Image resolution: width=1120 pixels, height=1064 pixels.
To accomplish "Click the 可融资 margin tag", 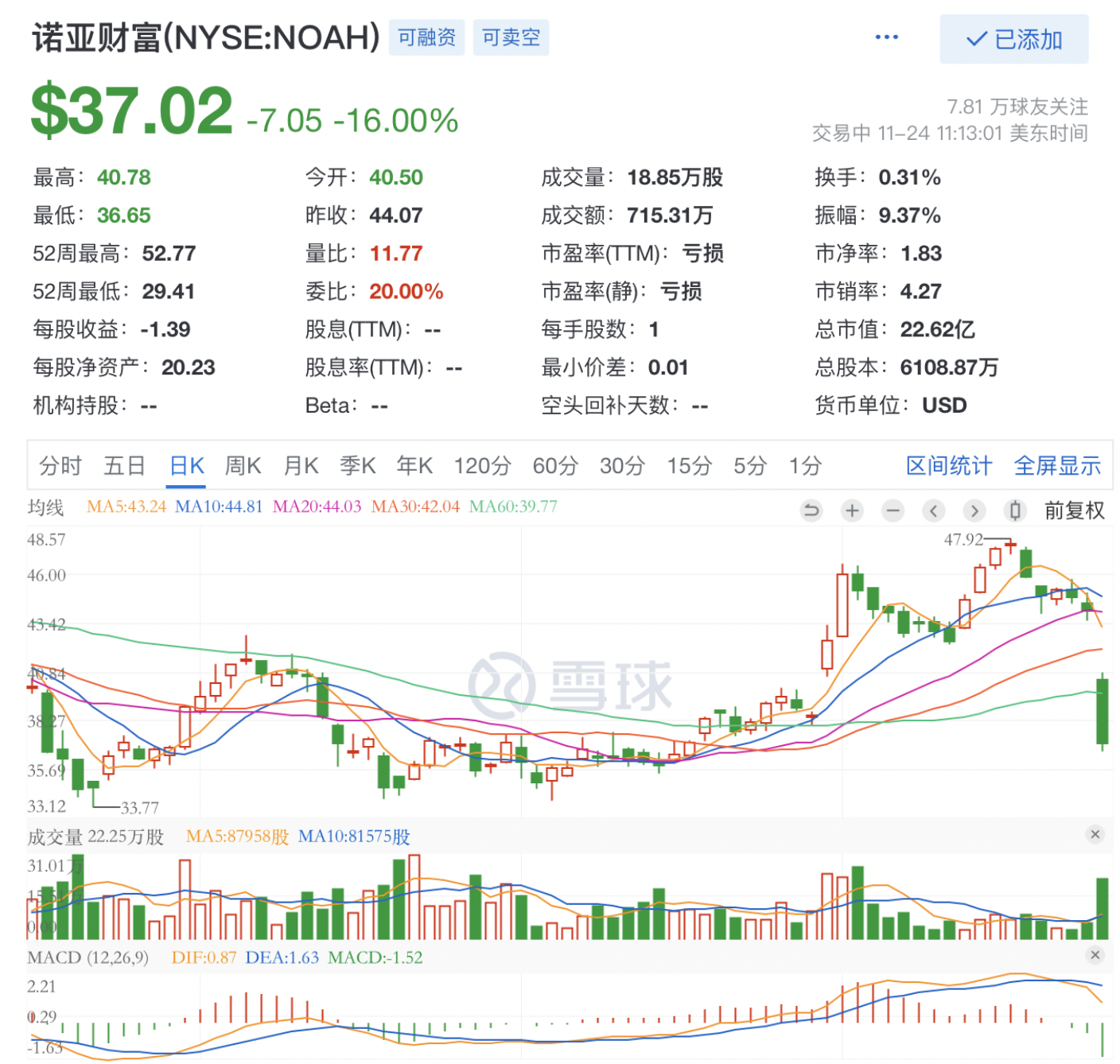I will [427, 37].
